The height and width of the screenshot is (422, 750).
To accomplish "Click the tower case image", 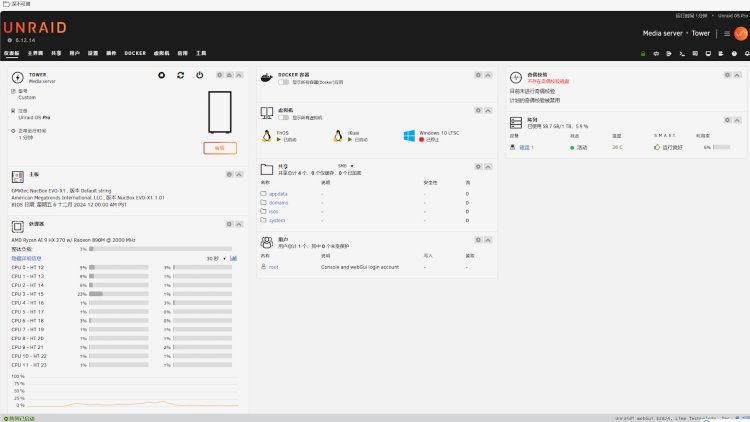I will [220, 112].
